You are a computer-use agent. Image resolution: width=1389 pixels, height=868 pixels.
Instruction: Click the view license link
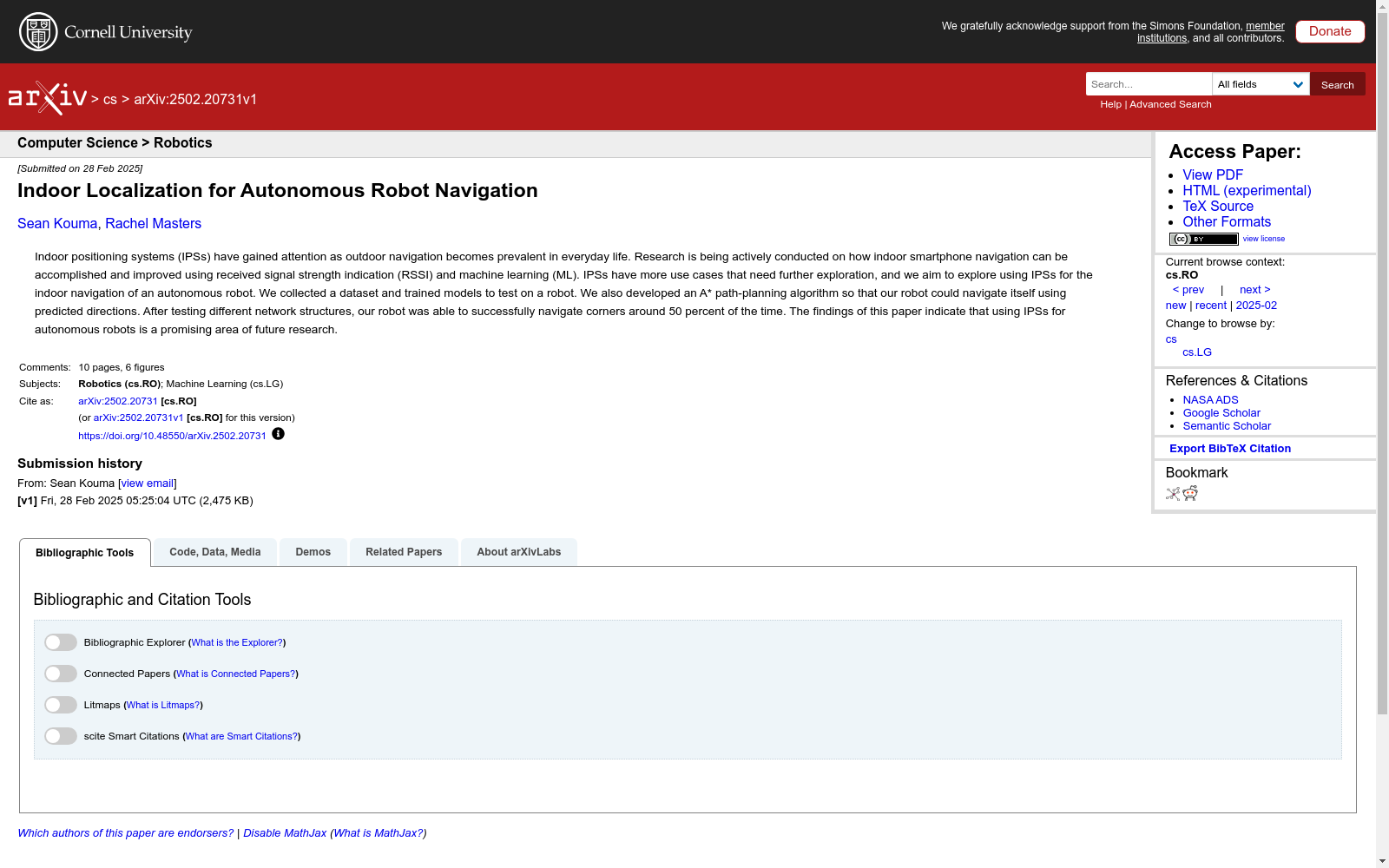(x=1264, y=239)
